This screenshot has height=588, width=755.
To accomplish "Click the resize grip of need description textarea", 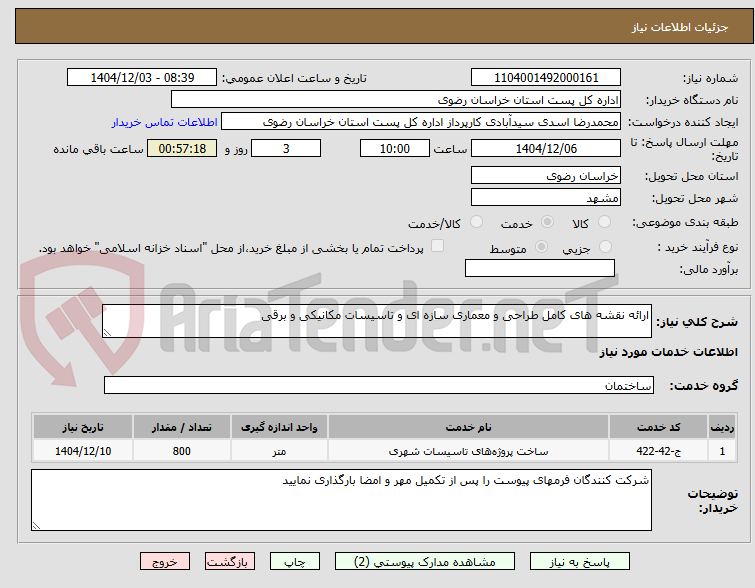I will click(107, 332).
